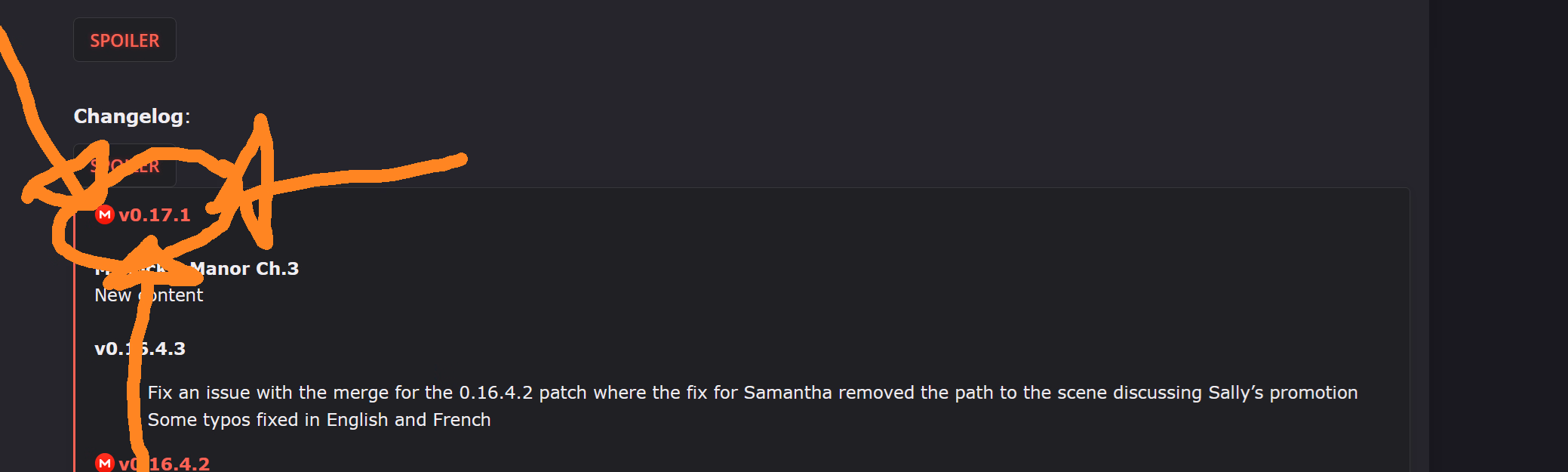The width and height of the screenshot is (1568, 472).
Task: Click the v0.16.4.3 version heading
Action: click(x=140, y=349)
